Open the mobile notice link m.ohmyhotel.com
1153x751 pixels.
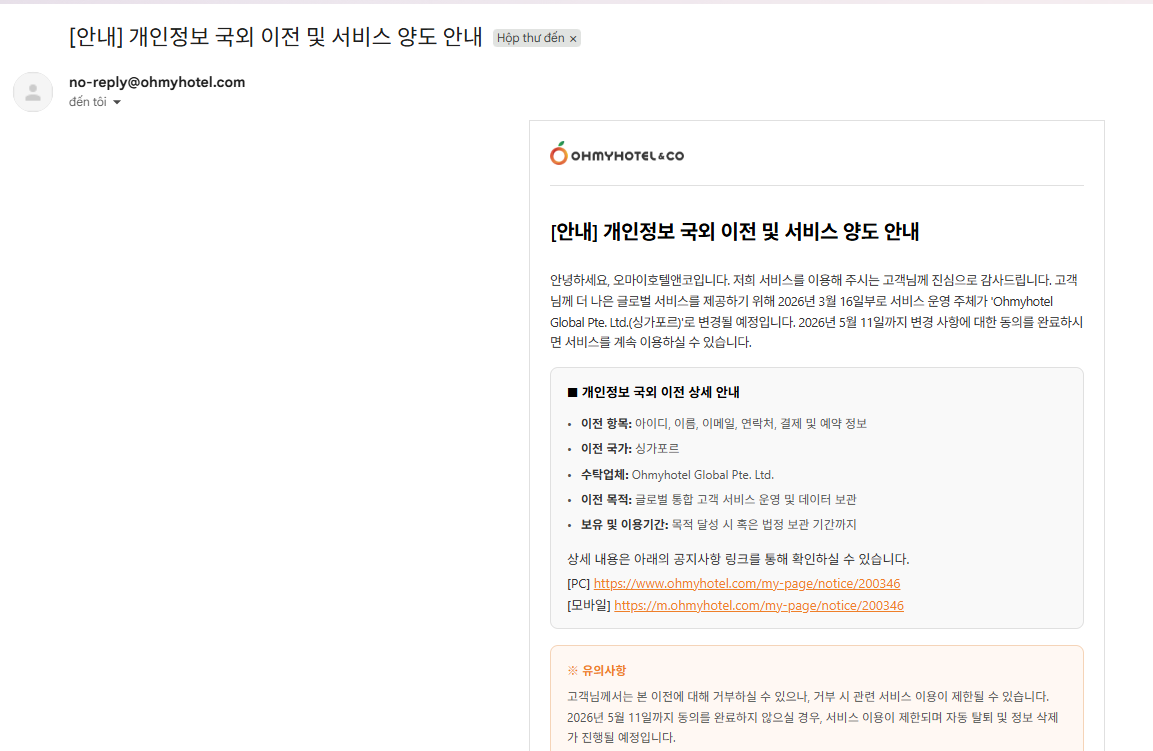[758, 605]
